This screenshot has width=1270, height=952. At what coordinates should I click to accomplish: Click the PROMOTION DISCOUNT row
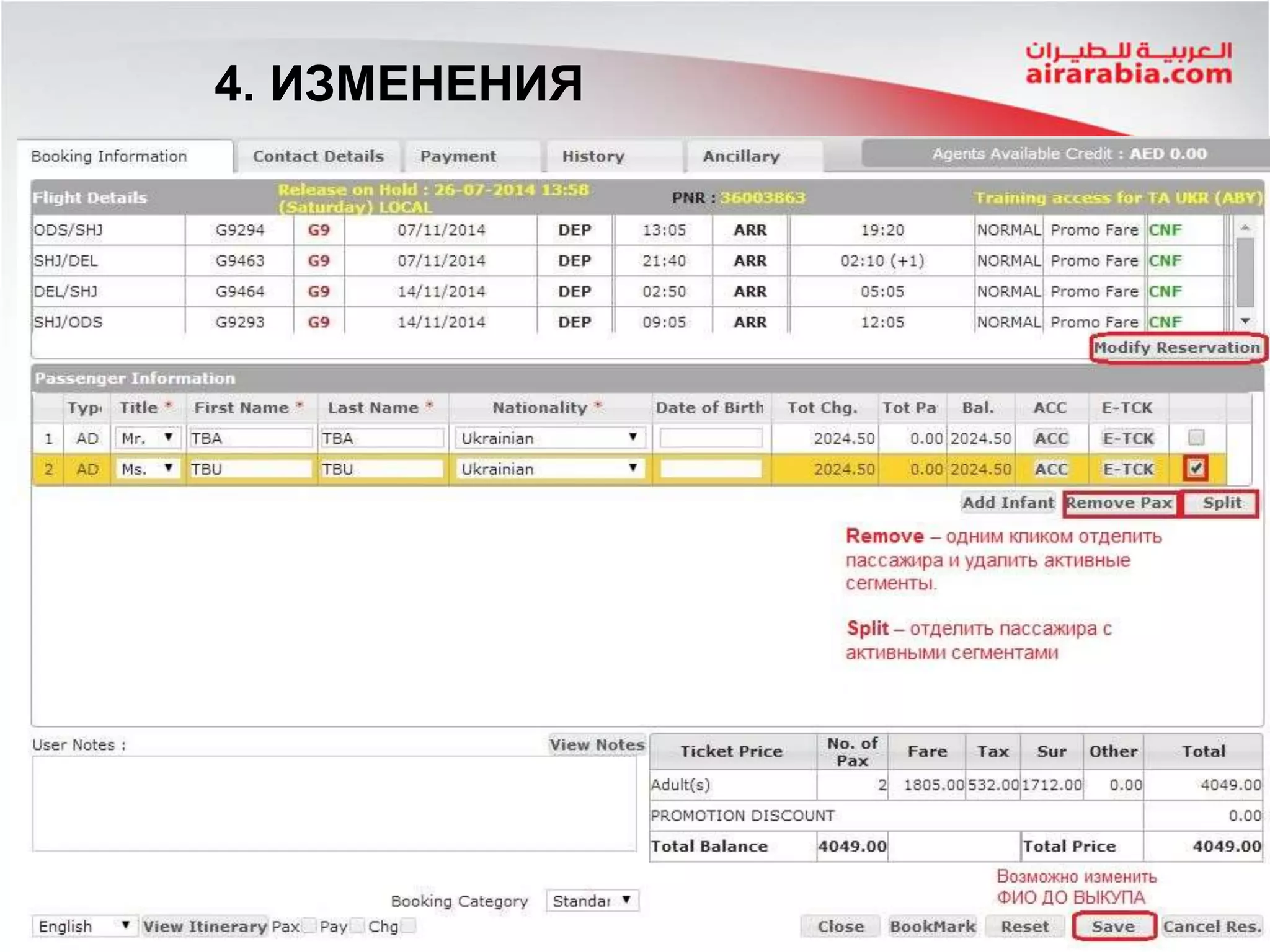coord(956,816)
